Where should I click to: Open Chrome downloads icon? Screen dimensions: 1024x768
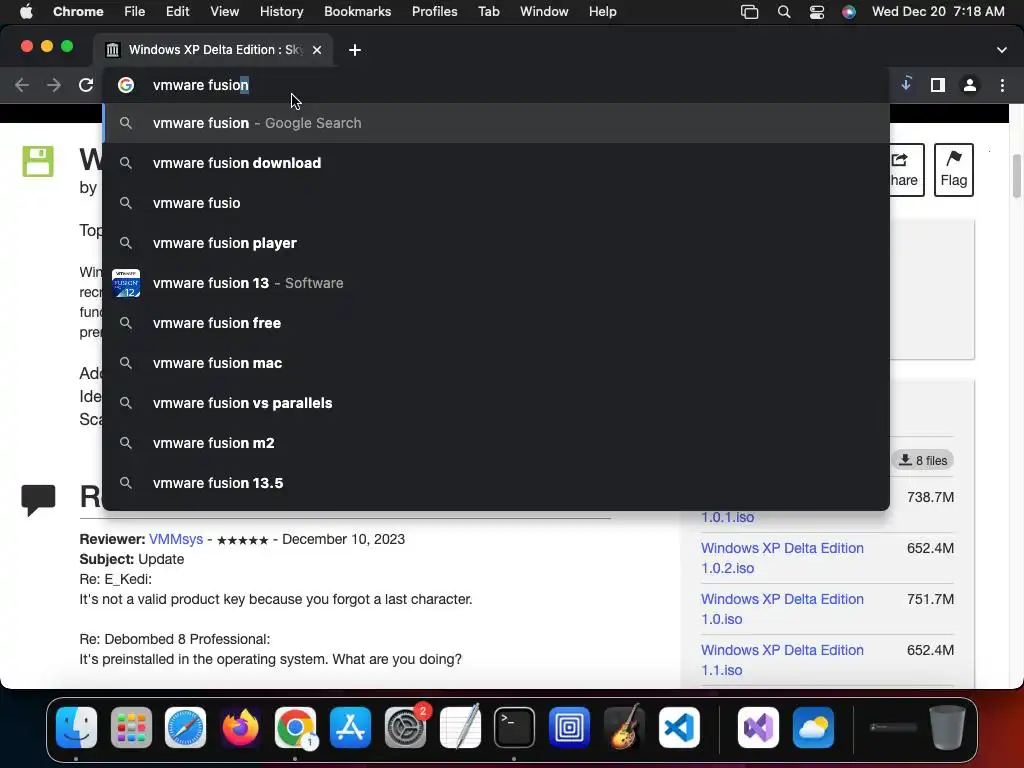point(906,84)
